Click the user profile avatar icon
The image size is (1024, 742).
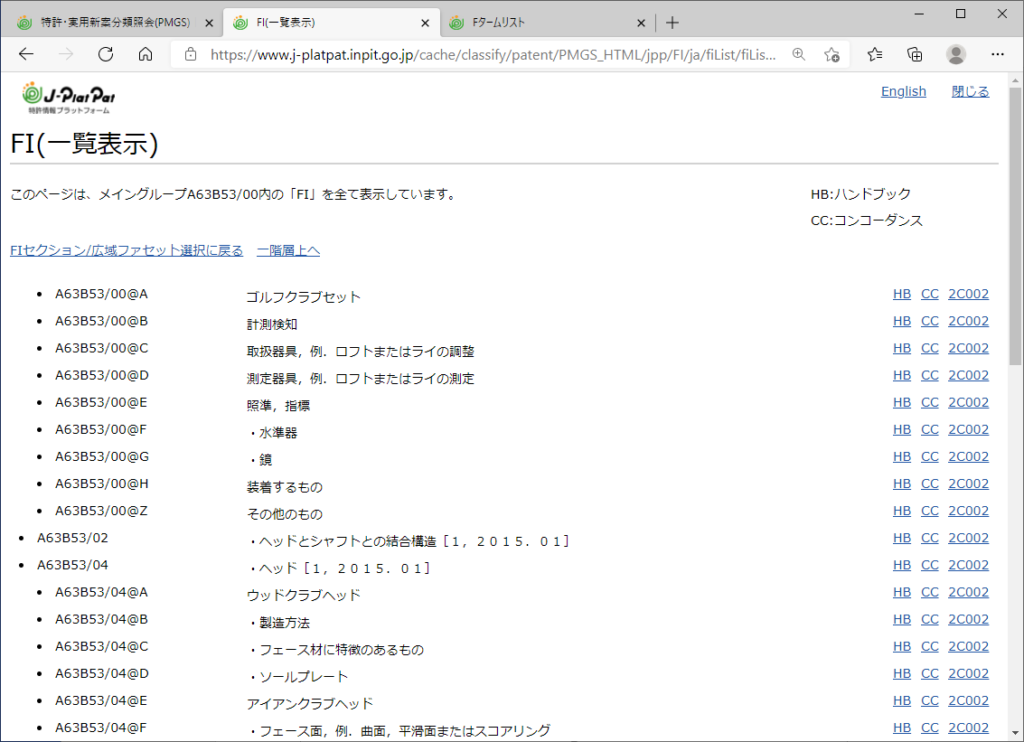coord(956,54)
